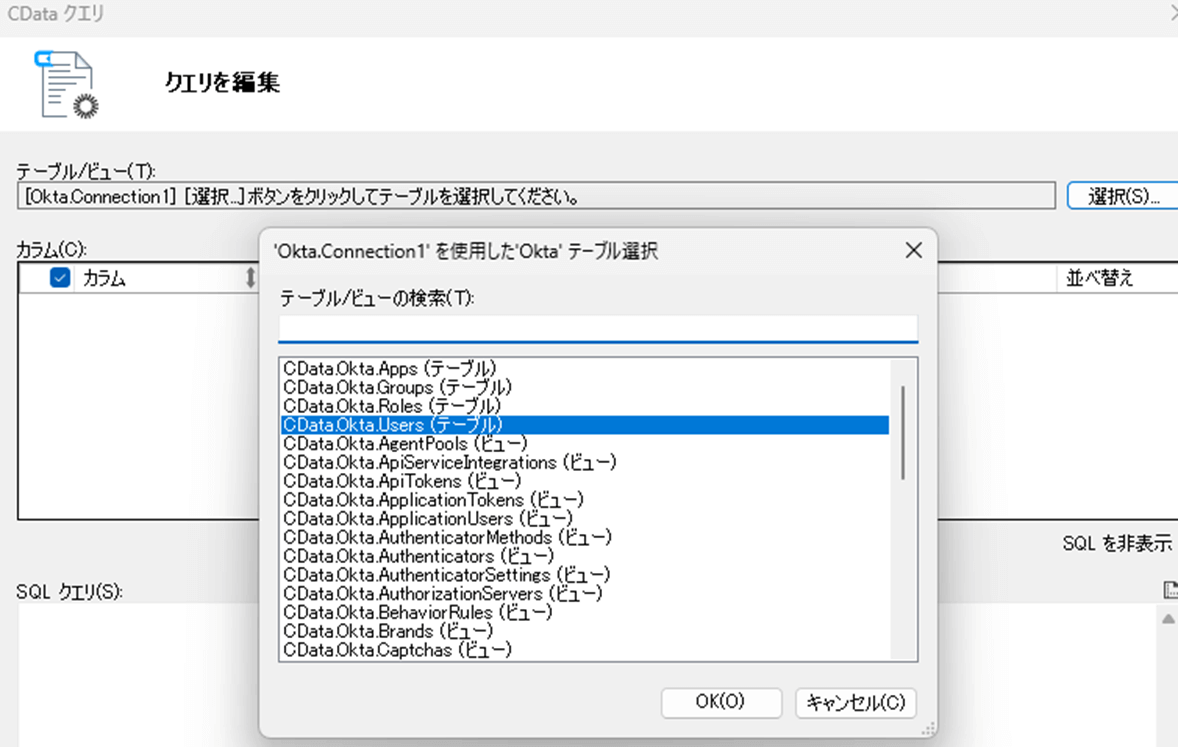The image size is (1178, 747).
Task: Click the icon above the SQL query box
Action: tap(1170, 590)
